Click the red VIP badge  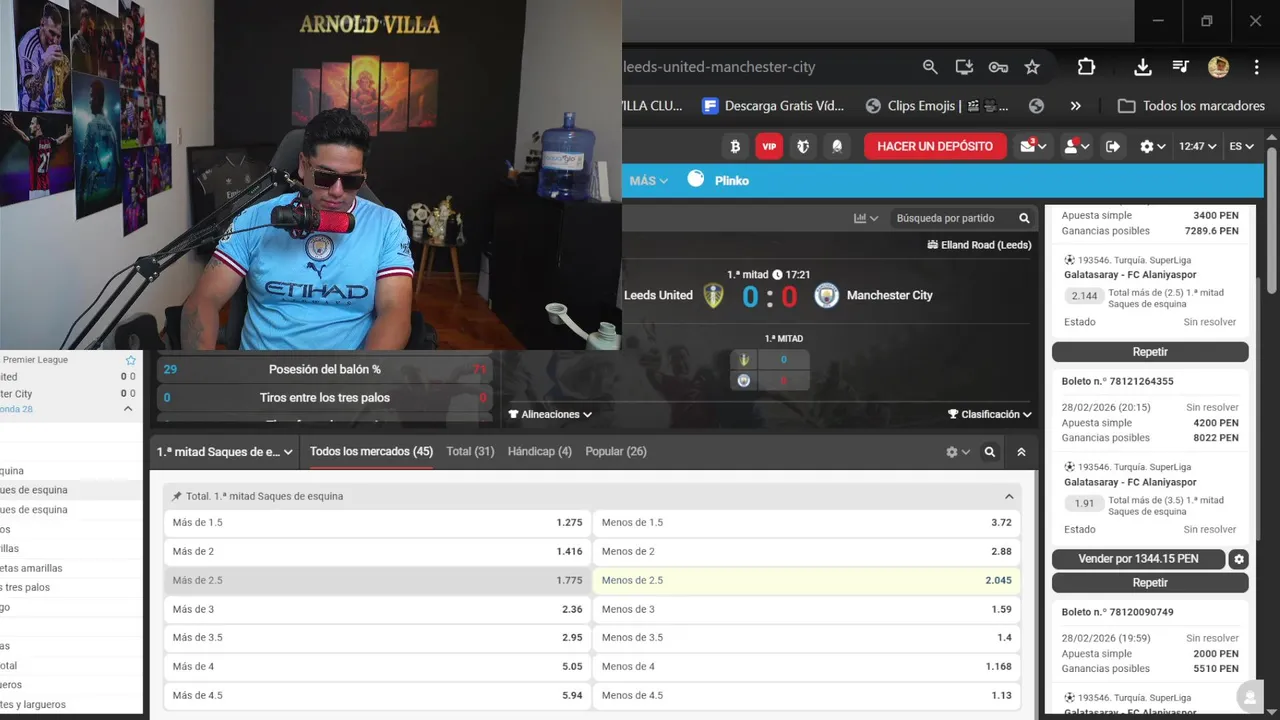point(769,146)
